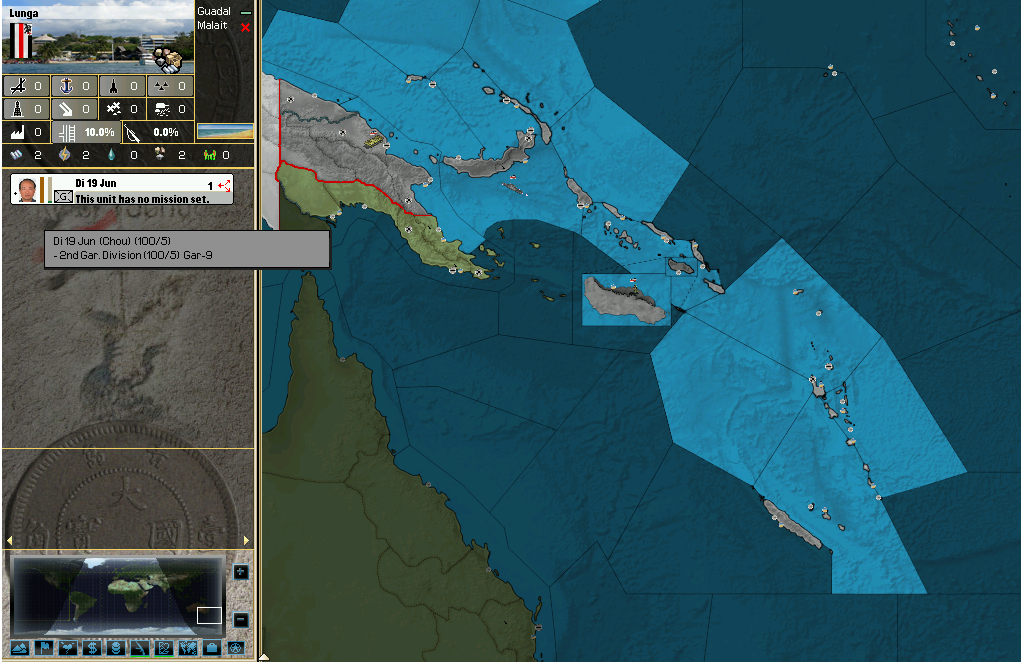Screen dimensions: 1021x662
Task: Toggle the political flag map mode
Action: coord(43,648)
